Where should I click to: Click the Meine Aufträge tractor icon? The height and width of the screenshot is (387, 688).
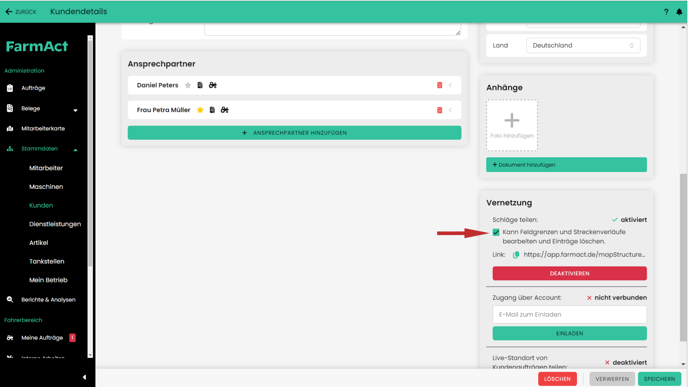point(10,338)
